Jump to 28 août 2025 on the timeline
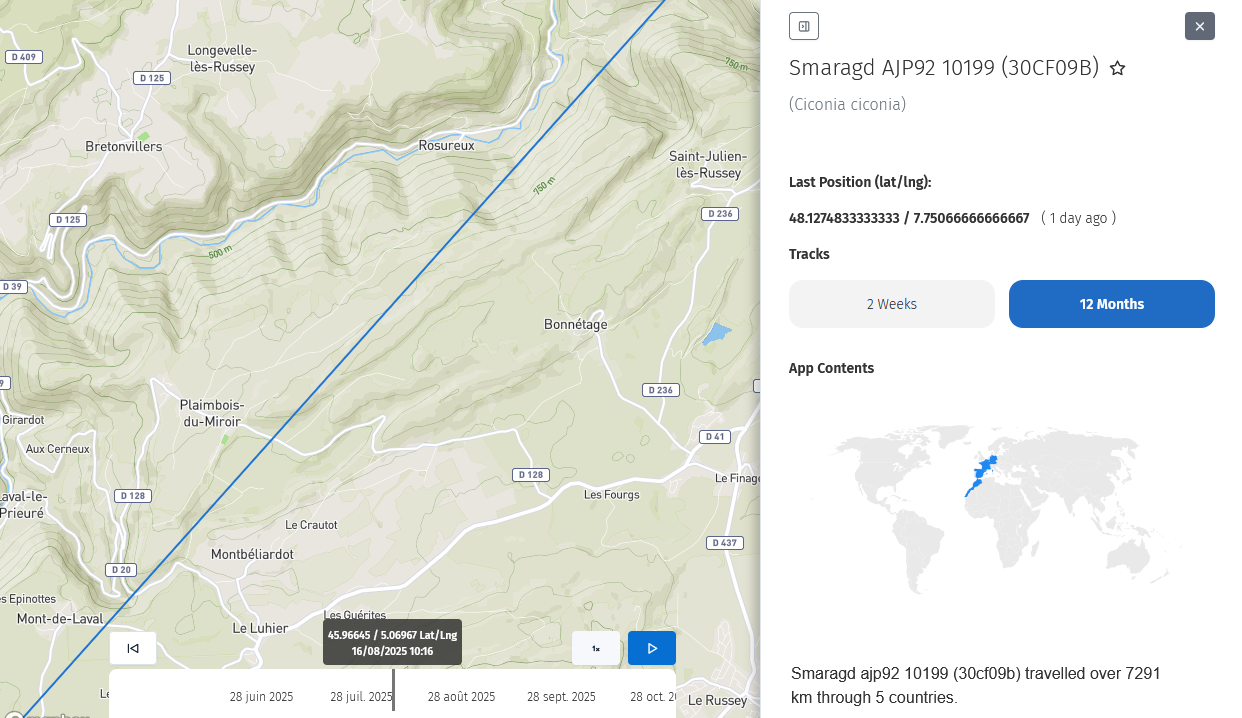This screenshot has width=1242, height=718. [x=461, y=697]
